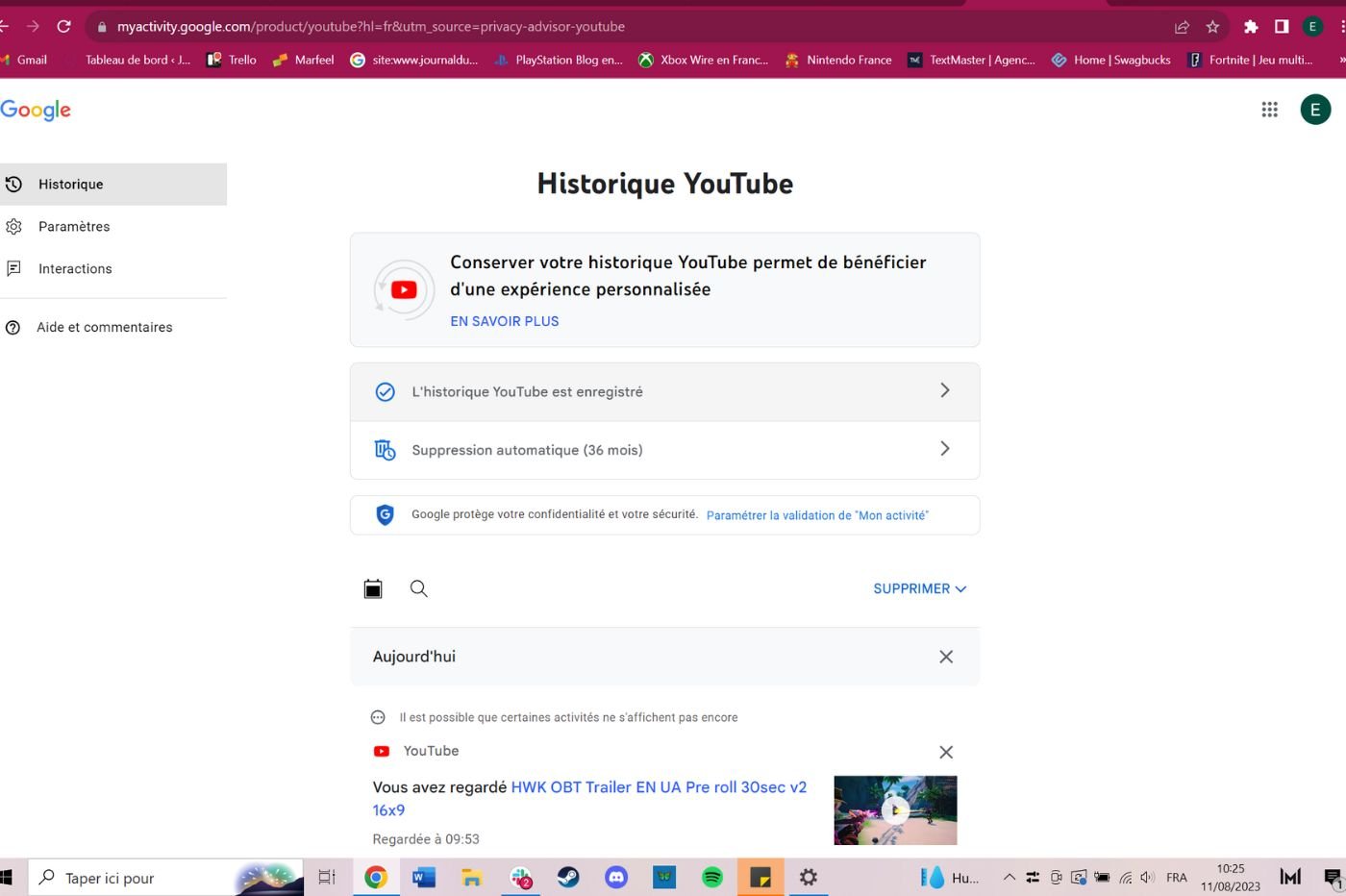Open Sticky Notes from the taskbar
This screenshot has width=1346, height=896.
click(760, 877)
